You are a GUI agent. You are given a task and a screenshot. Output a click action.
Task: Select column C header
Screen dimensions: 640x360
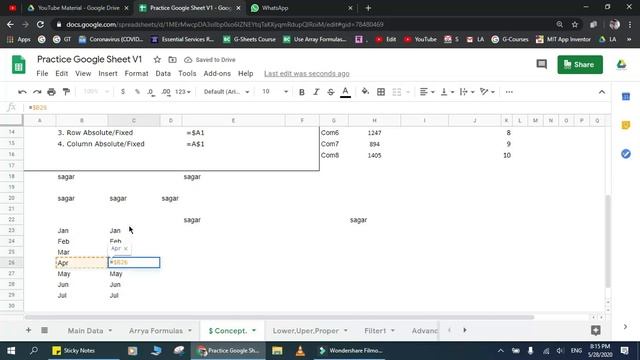point(134,120)
